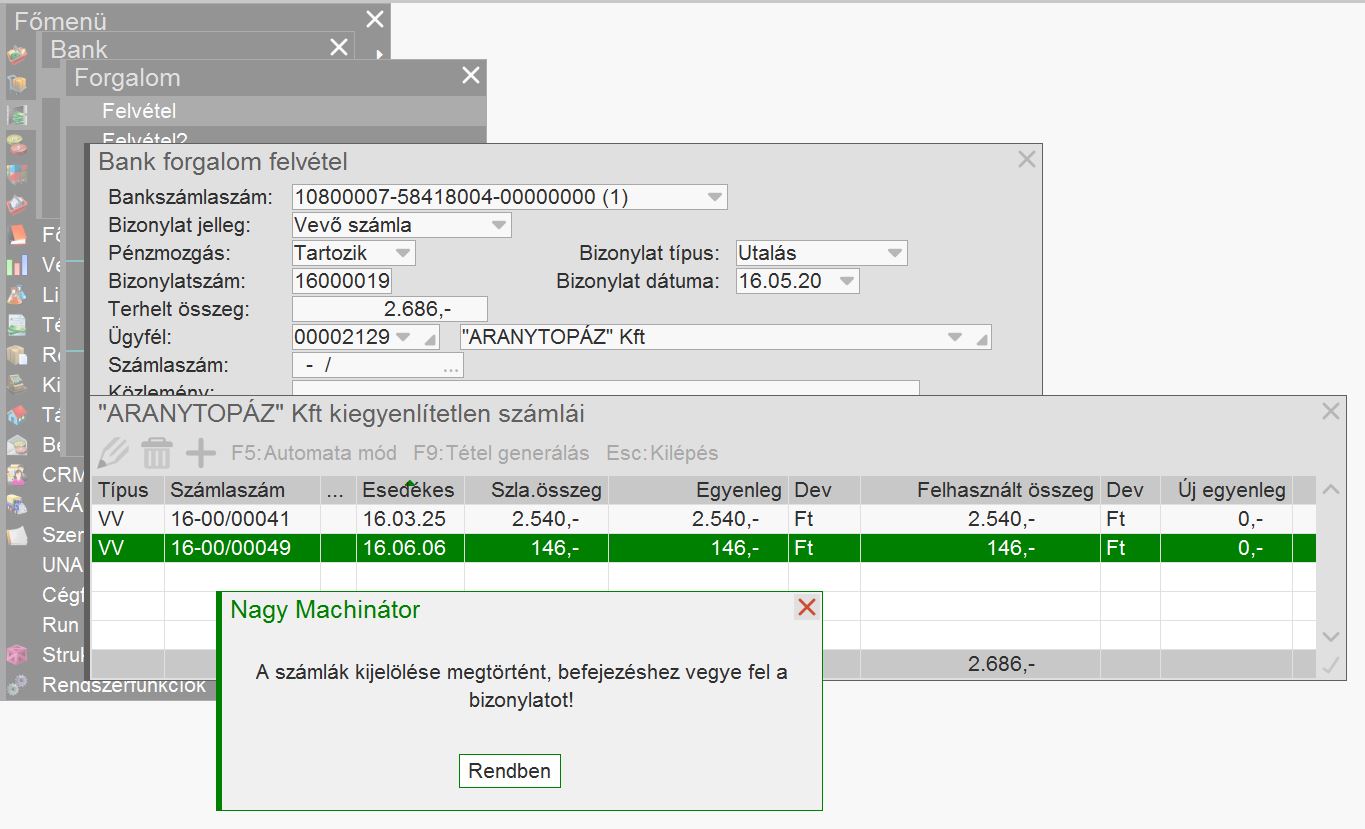Click the Terhelt összeg input field
The height and width of the screenshot is (829, 1365).
coord(390,309)
